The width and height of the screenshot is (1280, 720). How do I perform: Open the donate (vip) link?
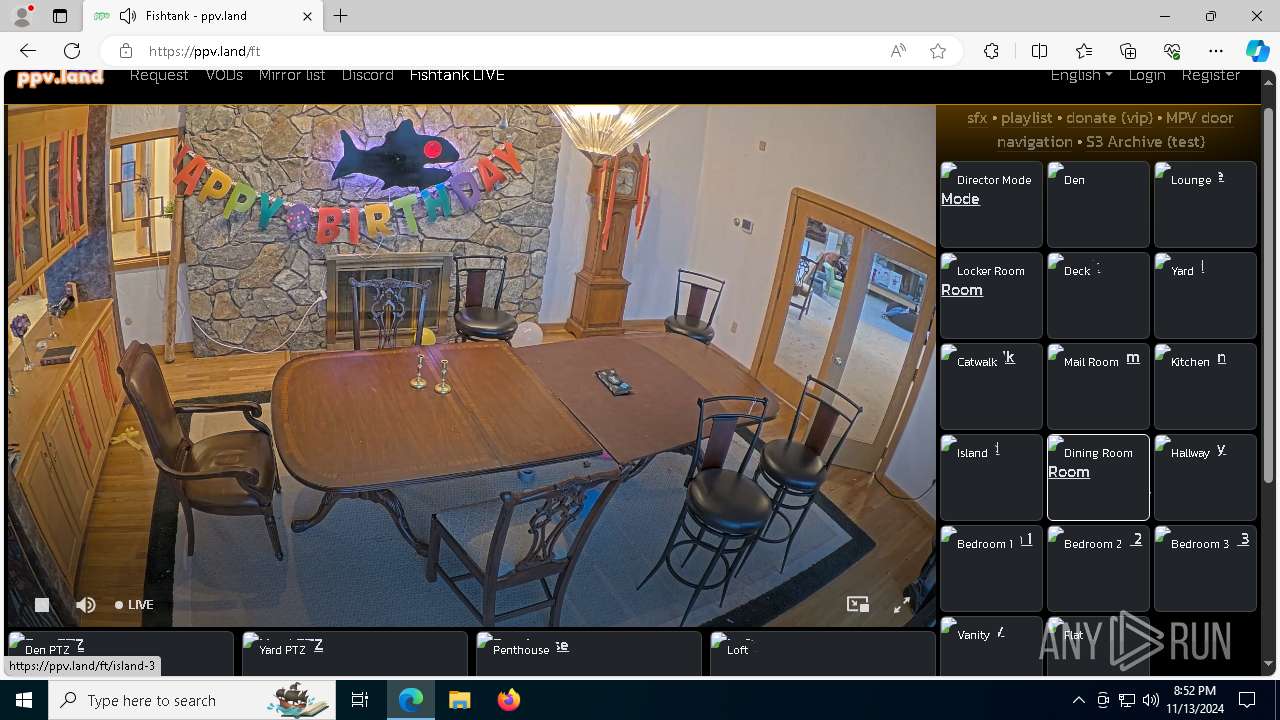1109,118
